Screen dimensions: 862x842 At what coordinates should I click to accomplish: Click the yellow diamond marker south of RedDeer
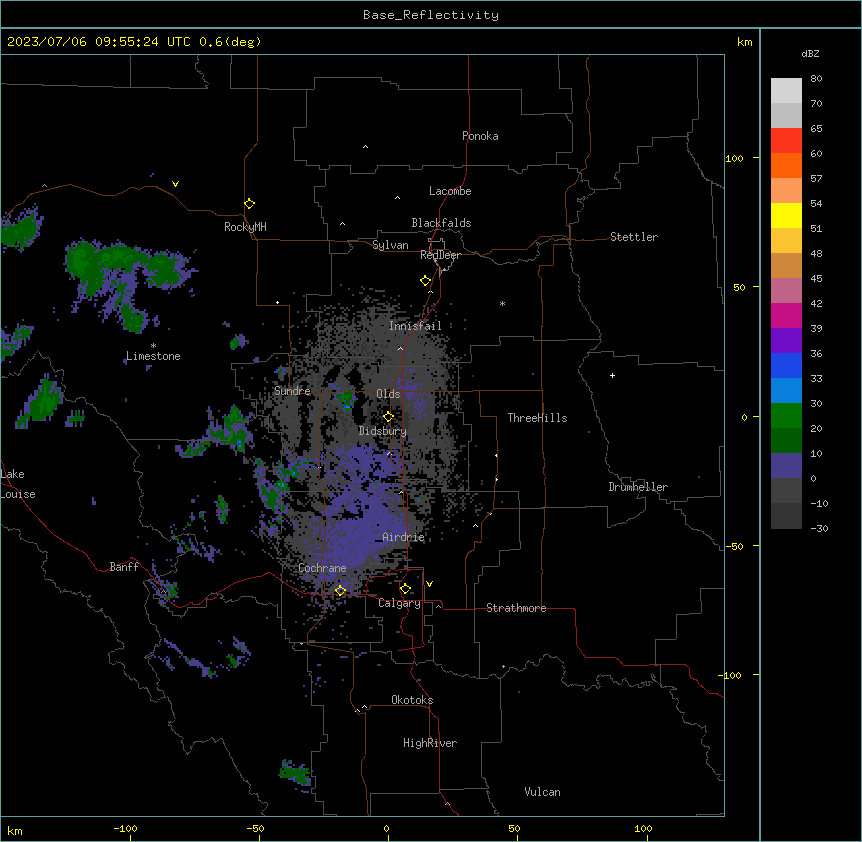click(x=426, y=281)
